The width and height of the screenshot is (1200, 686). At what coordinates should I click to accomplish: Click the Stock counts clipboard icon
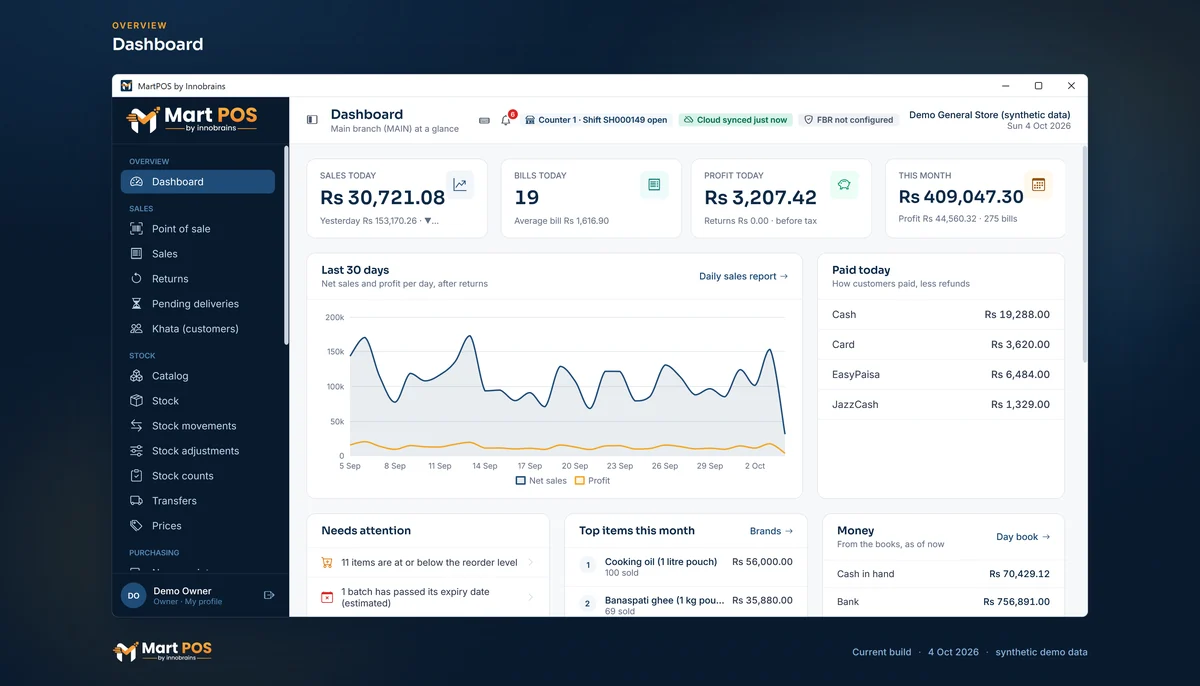(x=136, y=476)
